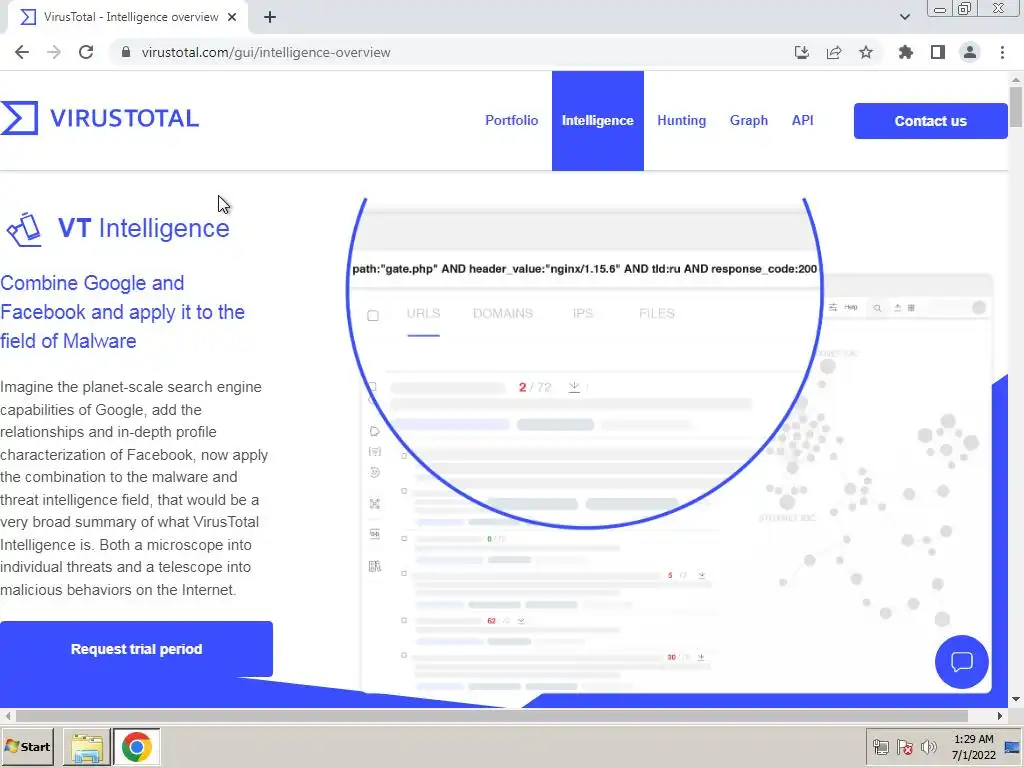Go back in browser history

pyautogui.click(x=22, y=52)
